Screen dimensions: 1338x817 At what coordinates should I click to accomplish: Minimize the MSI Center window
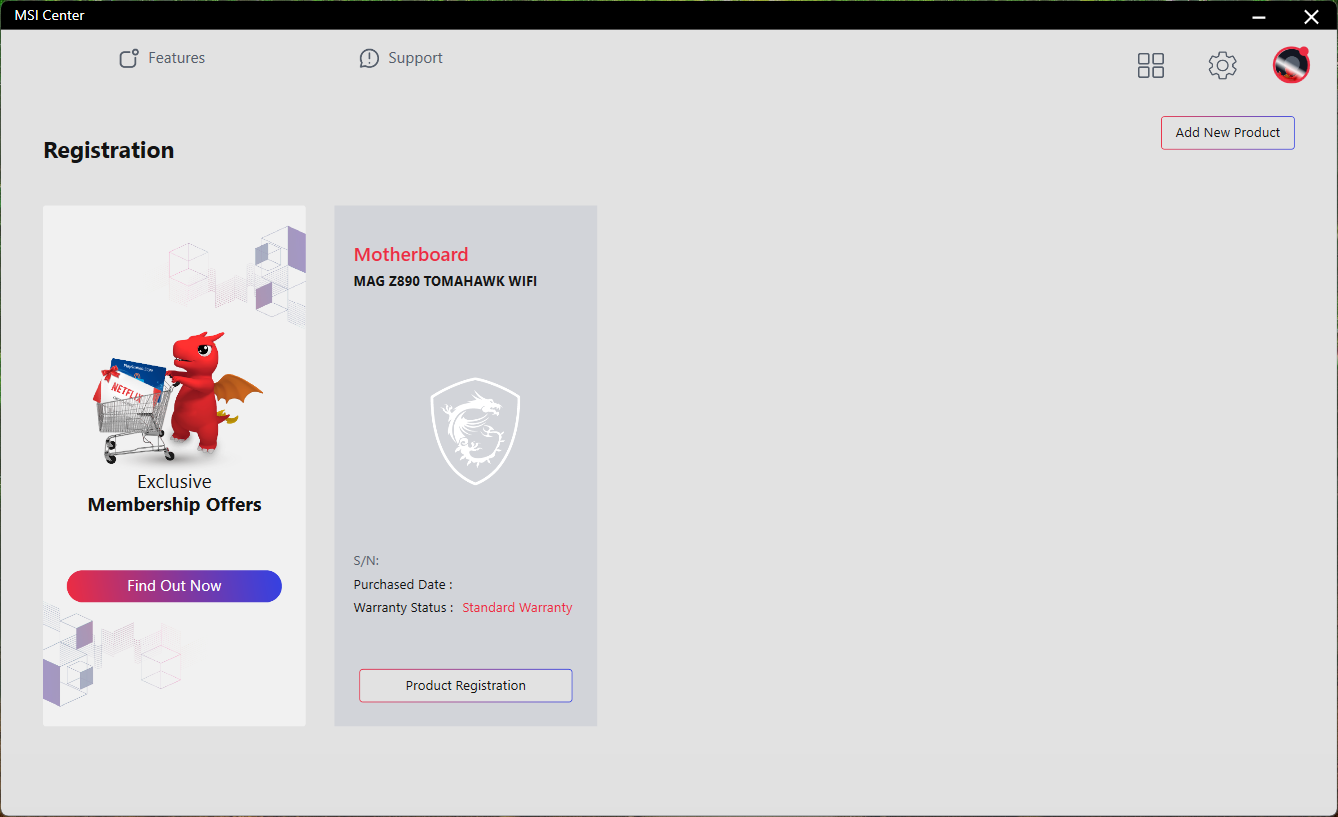[1261, 16]
